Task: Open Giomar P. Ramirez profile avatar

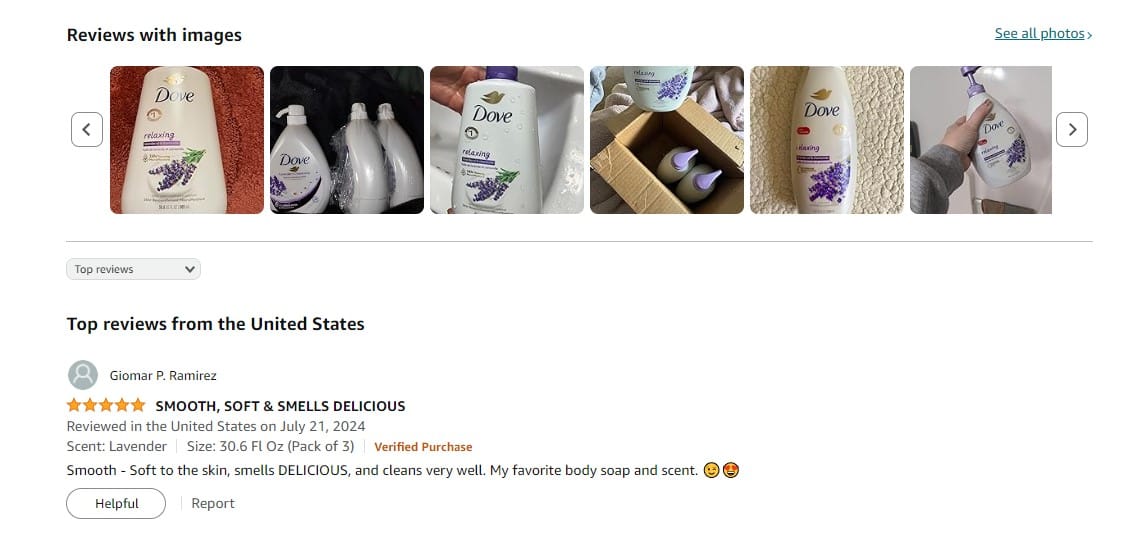Action: [x=83, y=375]
